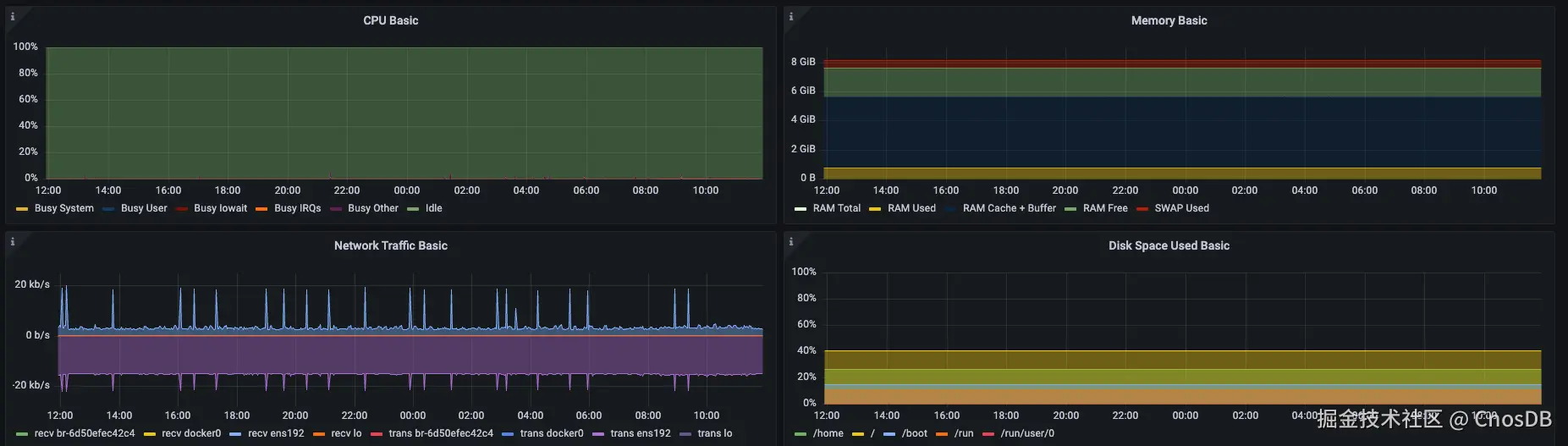
Task: Click the 2 GiB label on Memory axis
Action: click(x=803, y=149)
